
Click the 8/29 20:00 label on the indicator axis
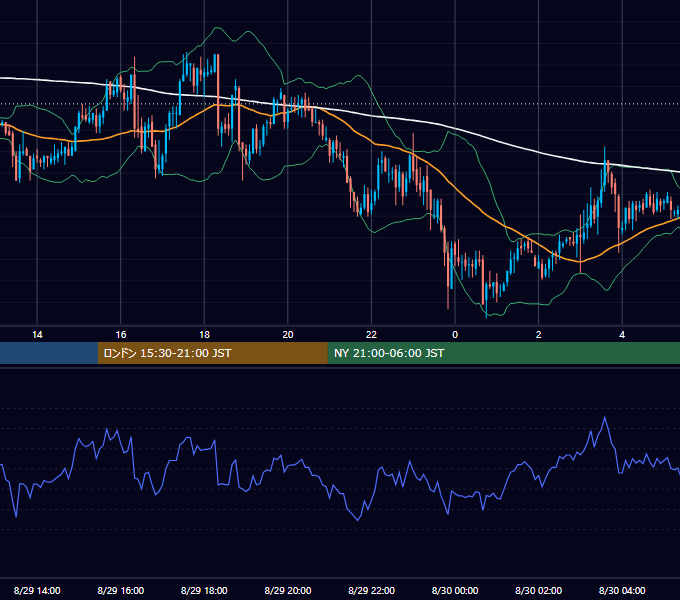(x=288, y=590)
